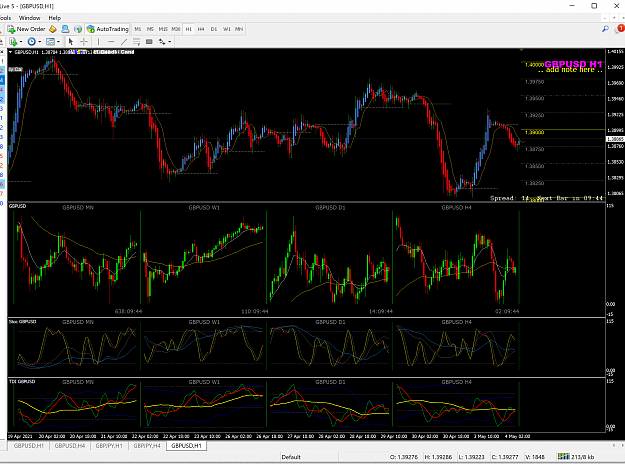Switch to the GBPUSD,H4 chart tab

click(x=70, y=446)
